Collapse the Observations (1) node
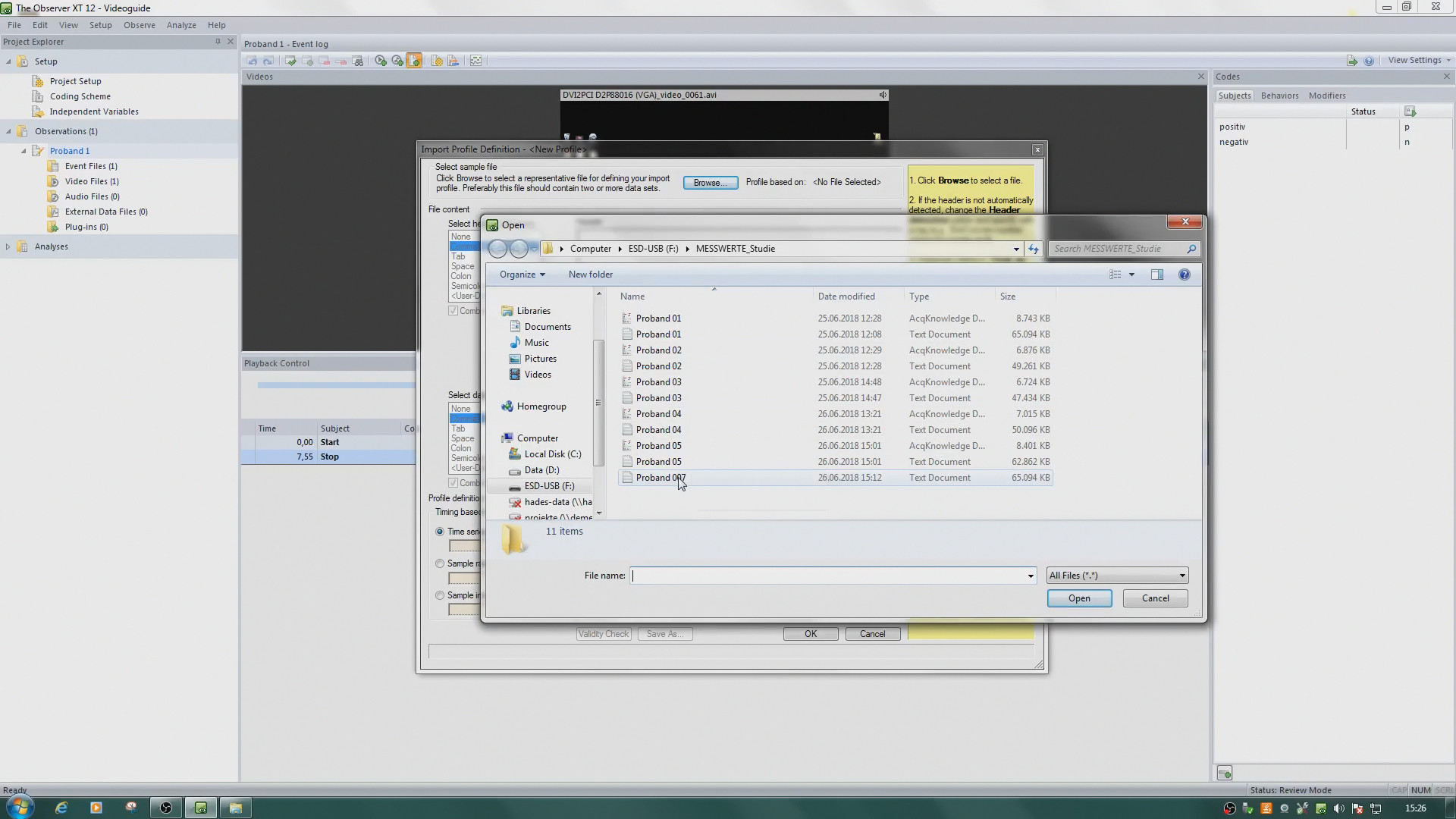The height and width of the screenshot is (819, 1456). pos(8,131)
